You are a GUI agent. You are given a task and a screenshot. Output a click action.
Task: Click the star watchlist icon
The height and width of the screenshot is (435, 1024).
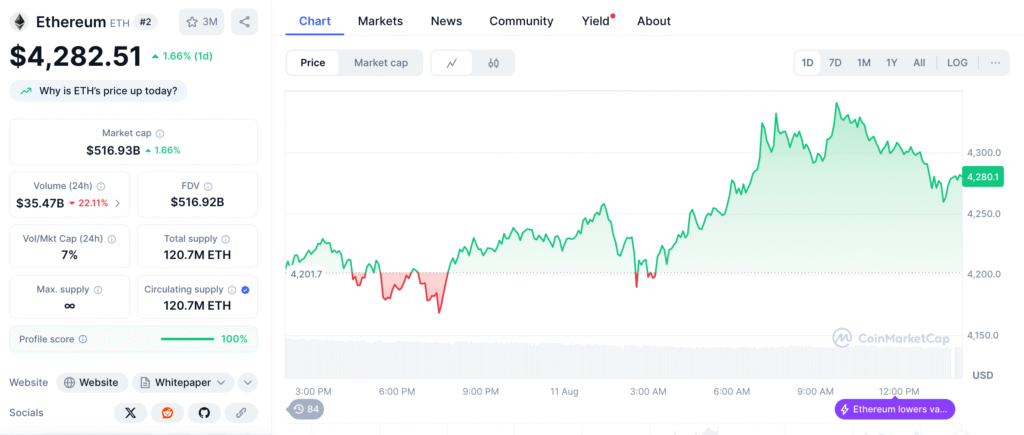click(x=201, y=21)
